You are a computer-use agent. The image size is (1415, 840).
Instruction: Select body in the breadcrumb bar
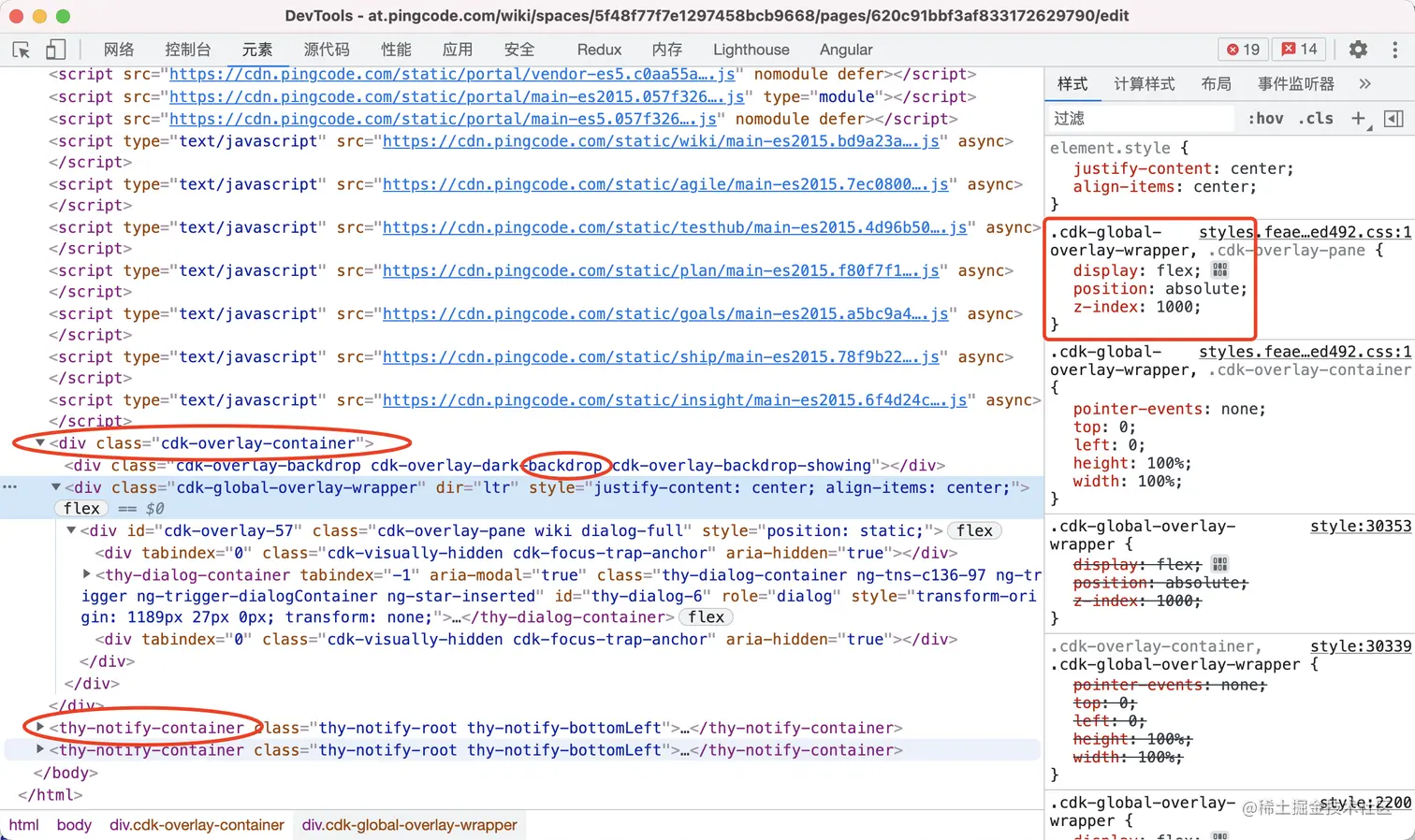(74, 825)
